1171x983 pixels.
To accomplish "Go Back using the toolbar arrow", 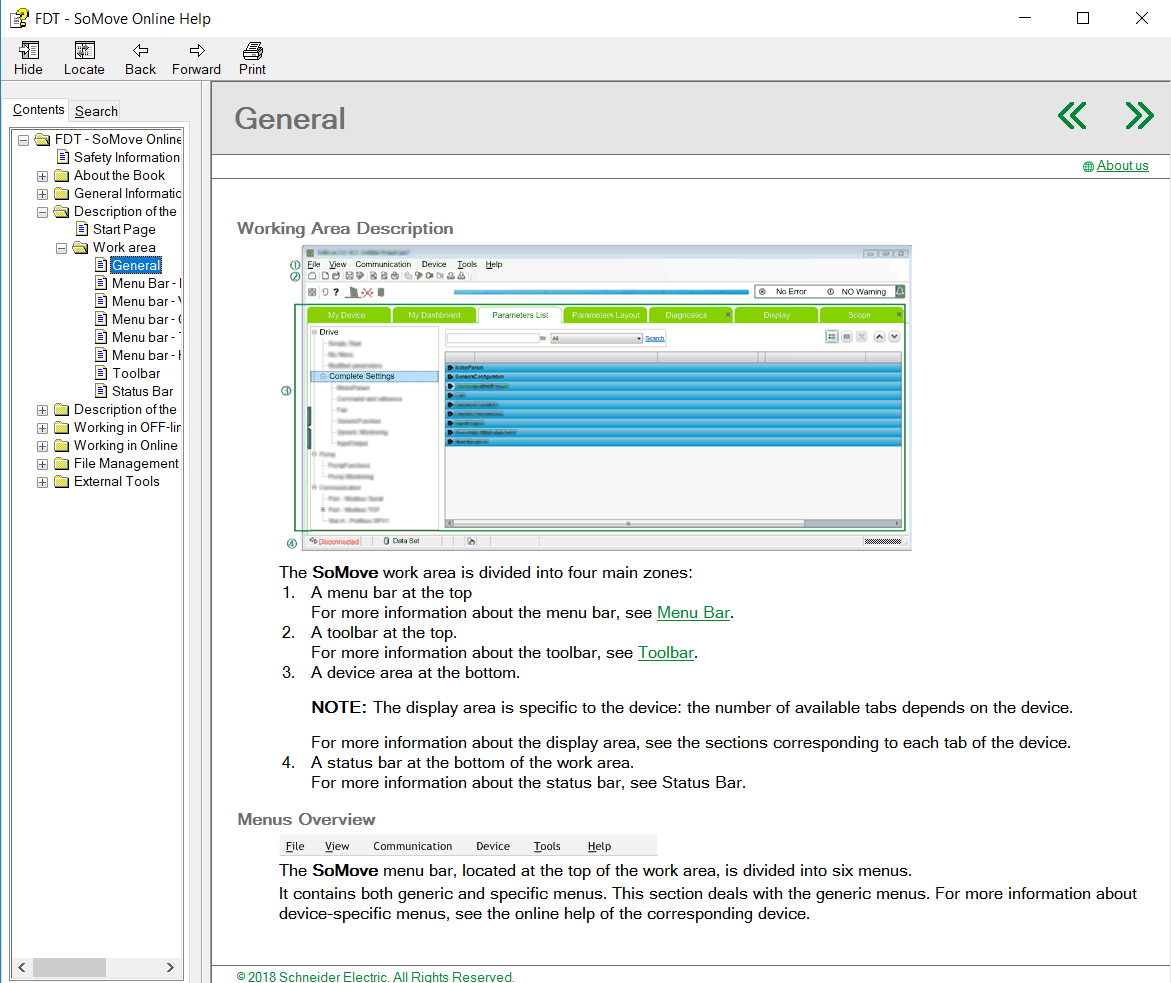I will (x=140, y=58).
